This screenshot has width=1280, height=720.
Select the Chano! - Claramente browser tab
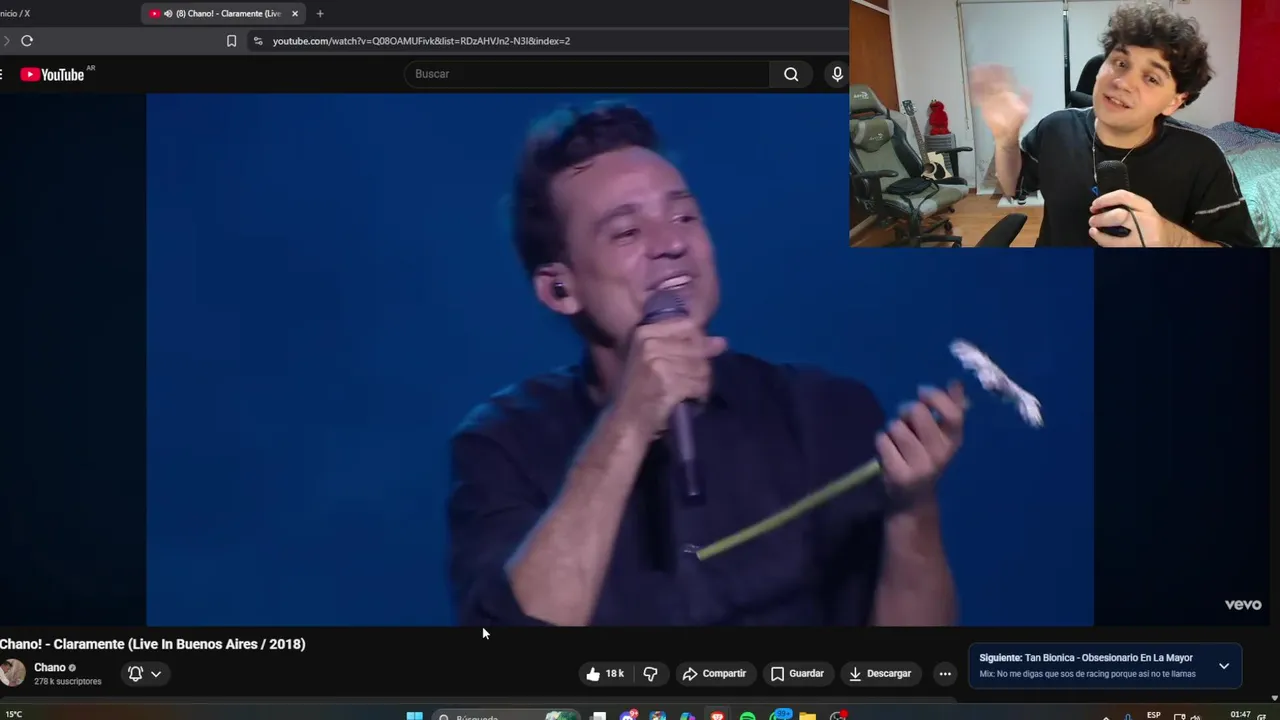(225, 13)
